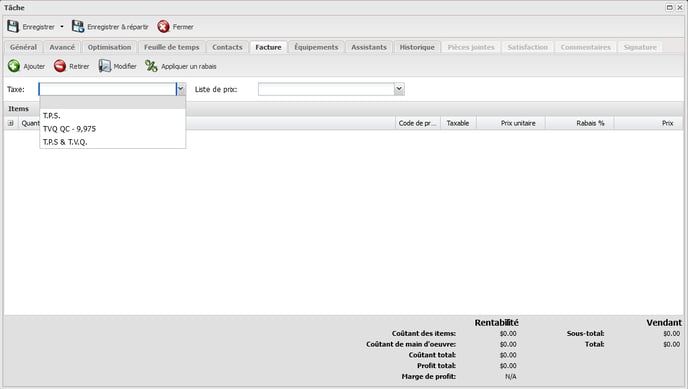
Task: Click the Enregistrer button label
Action: pos(39,27)
